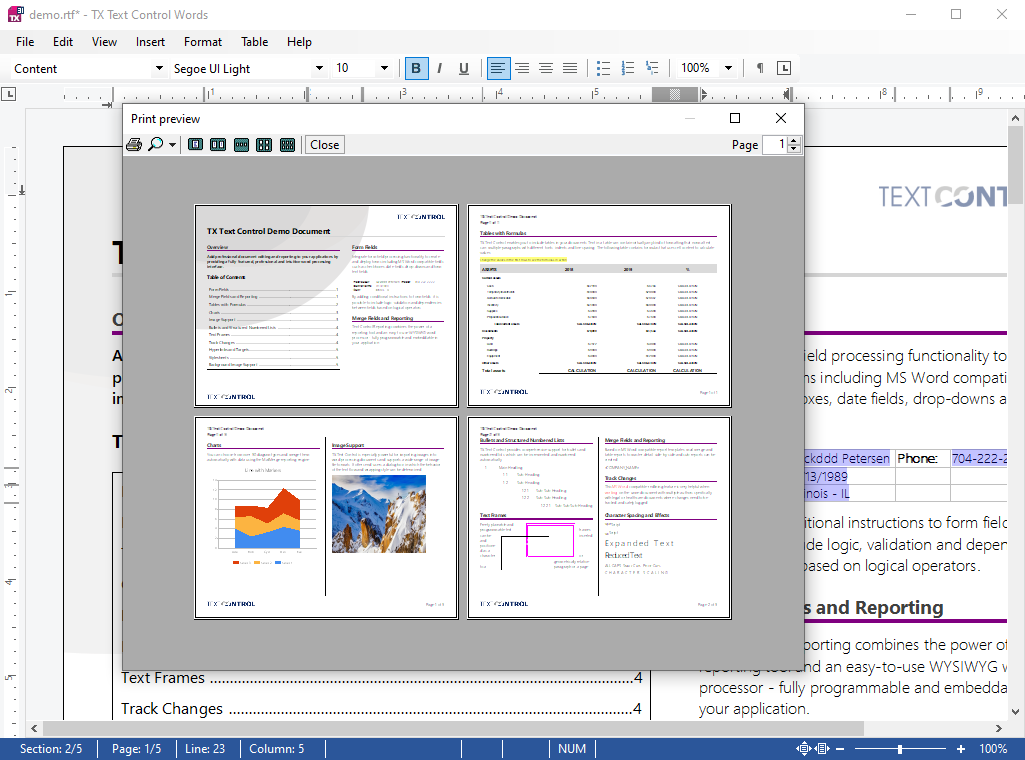Image resolution: width=1025 pixels, height=760 pixels.
Task: Show paragraph control characters
Action: (x=760, y=68)
